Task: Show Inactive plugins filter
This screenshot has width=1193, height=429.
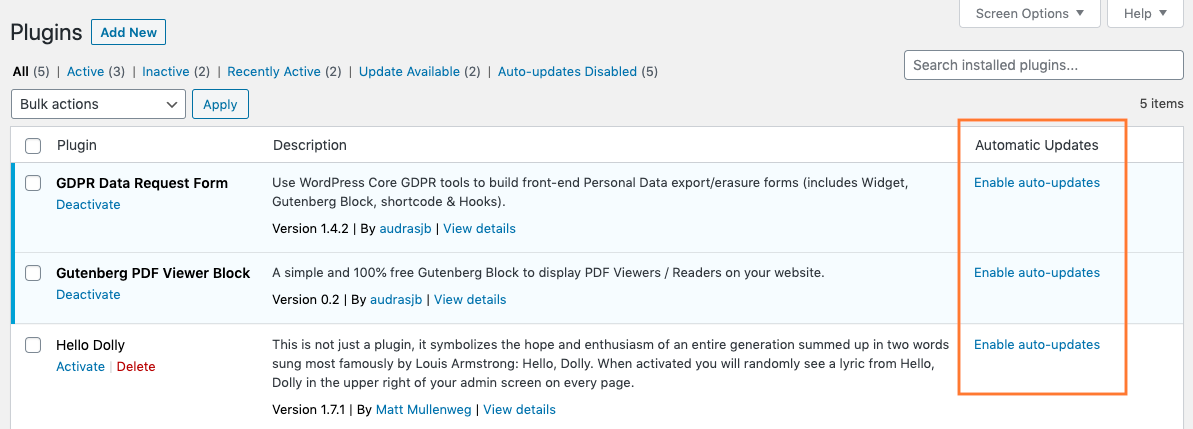Action: [x=166, y=72]
